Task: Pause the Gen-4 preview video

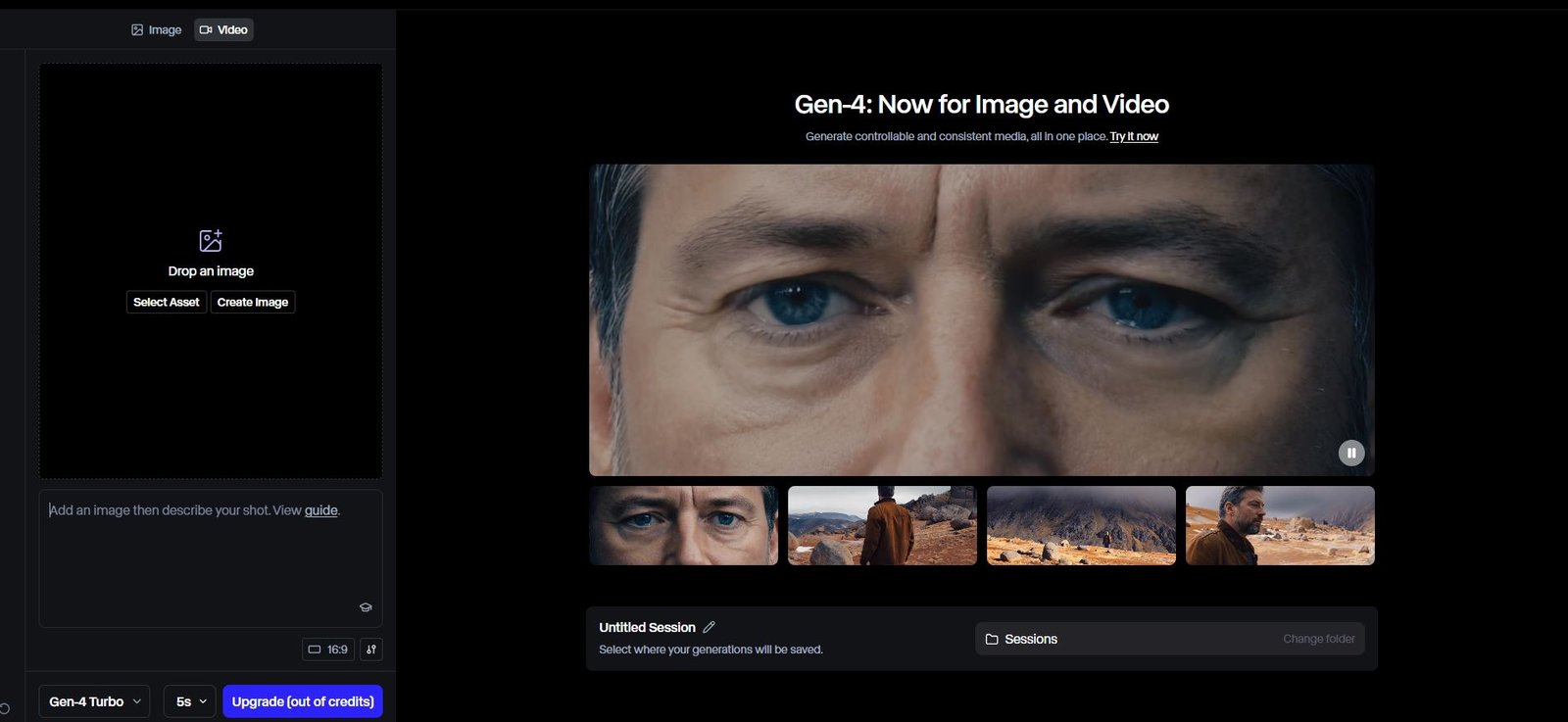Action: tap(1351, 453)
